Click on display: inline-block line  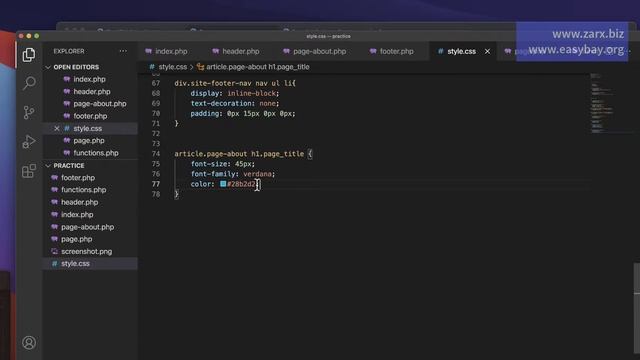coord(235,93)
